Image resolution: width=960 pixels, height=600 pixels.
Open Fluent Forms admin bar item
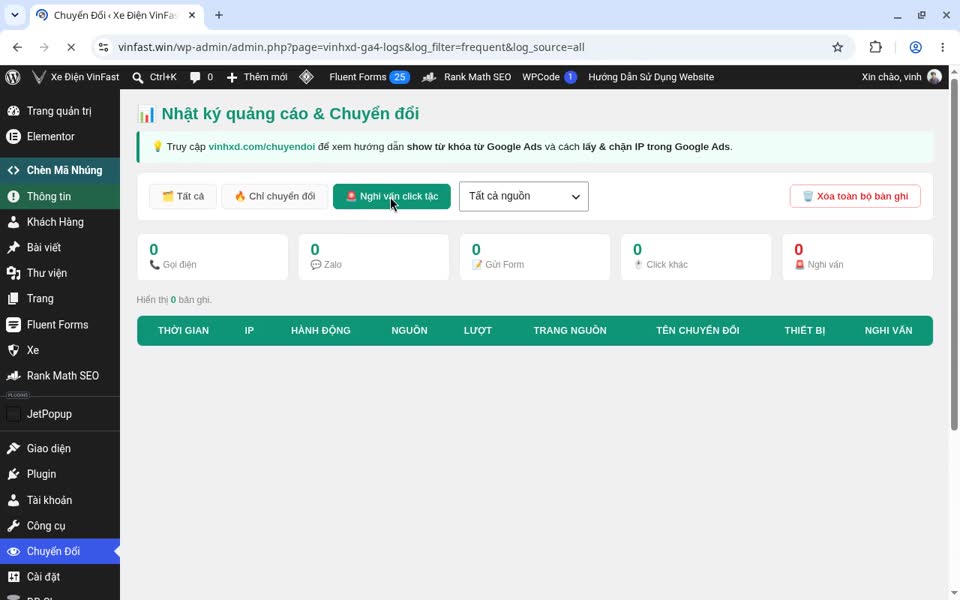click(369, 77)
